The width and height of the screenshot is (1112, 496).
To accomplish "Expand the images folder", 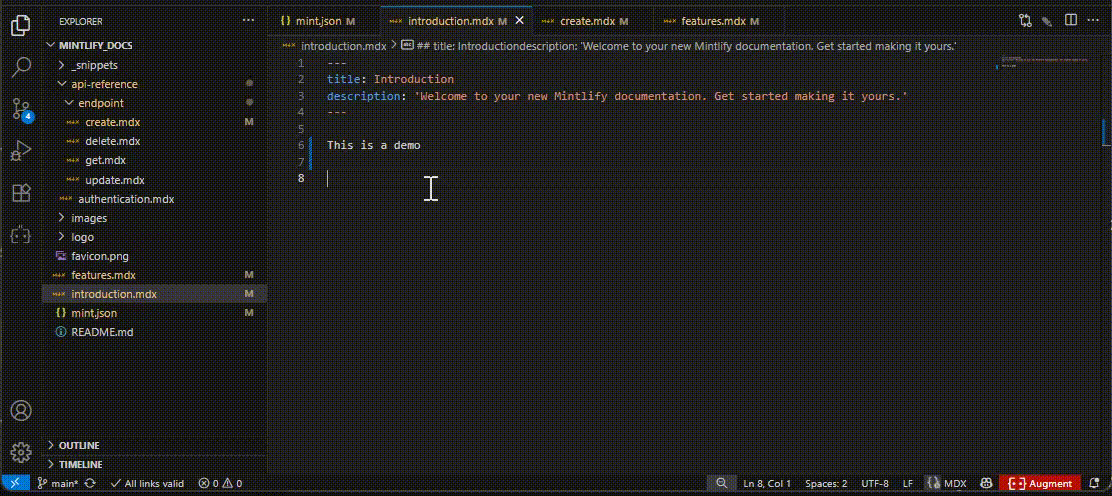I will coord(155,218).
